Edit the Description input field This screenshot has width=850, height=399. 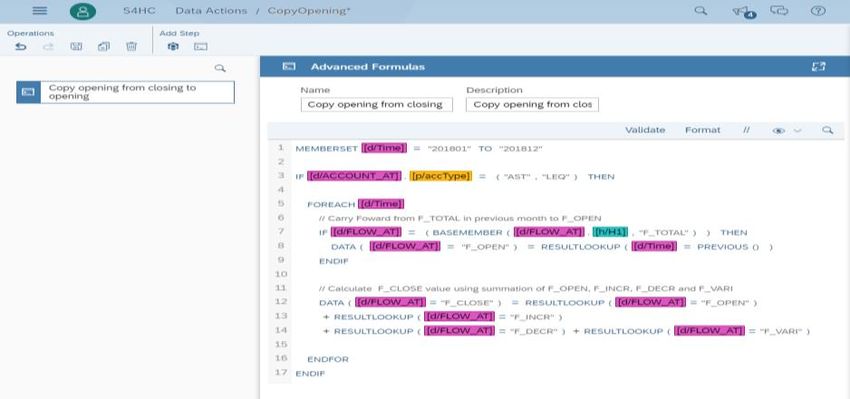click(532, 104)
